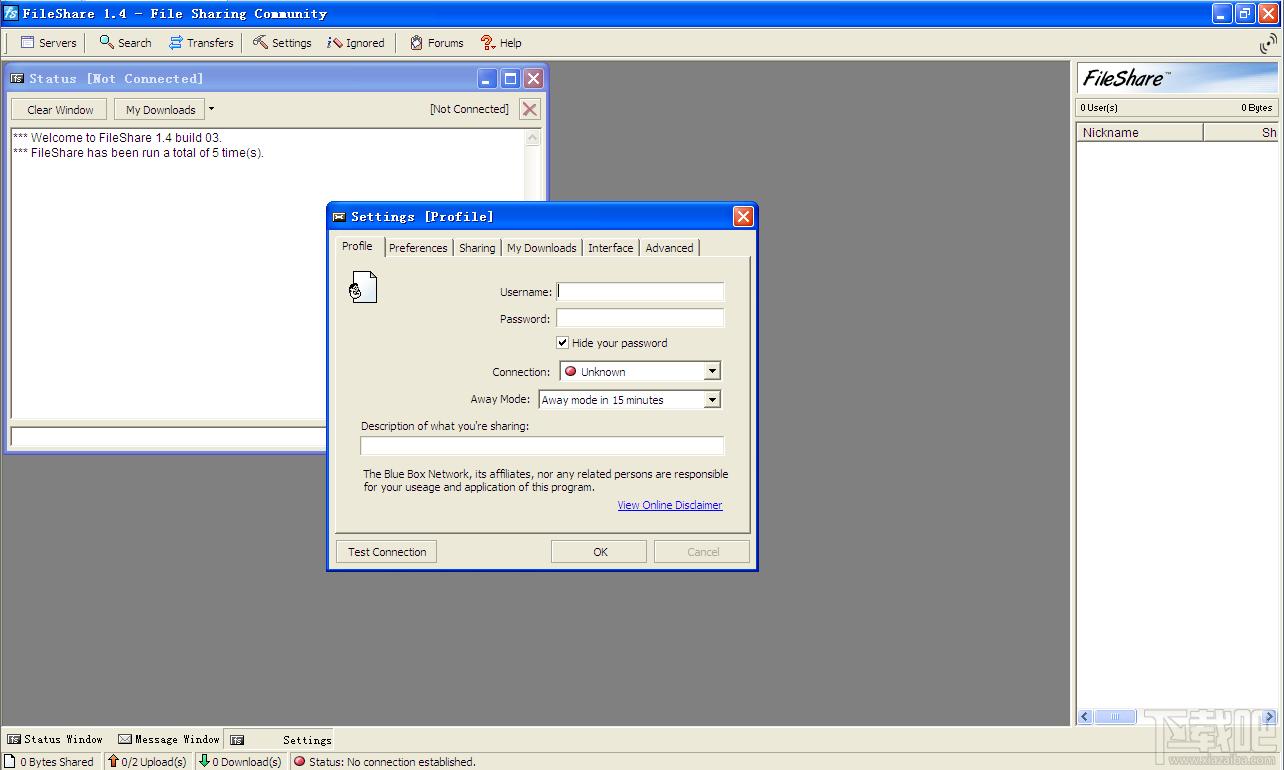Open Help from the toolbar
This screenshot has width=1284, height=770.
[501, 43]
